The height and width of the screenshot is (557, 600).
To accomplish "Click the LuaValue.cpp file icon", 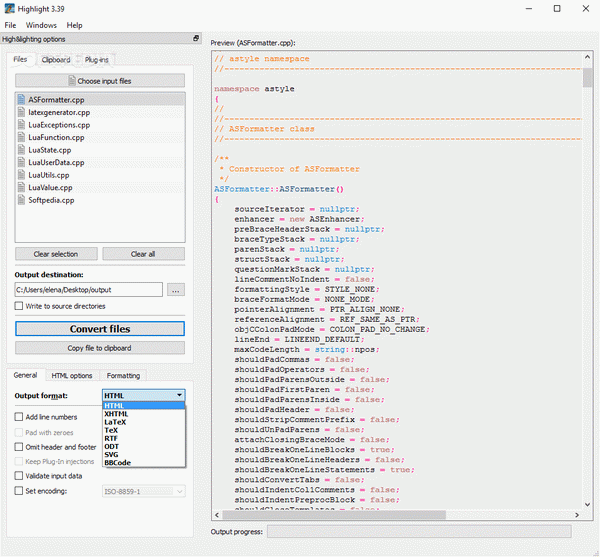I will pyautogui.click(x=21, y=187).
